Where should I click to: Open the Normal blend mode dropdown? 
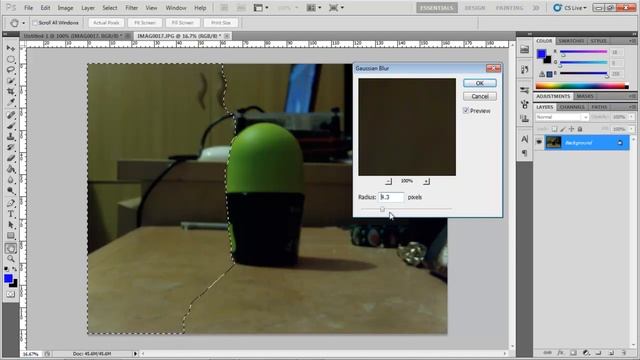562,117
